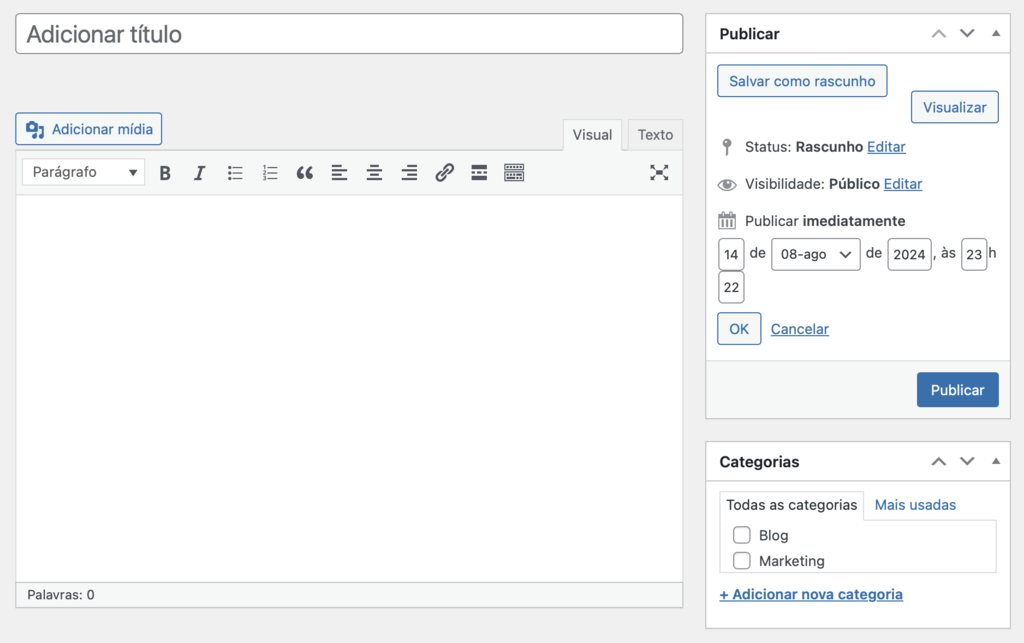Click the Adicionar nova categoria link
Image resolution: width=1024 pixels, height=643 pixels.
(x=811, y=594)
